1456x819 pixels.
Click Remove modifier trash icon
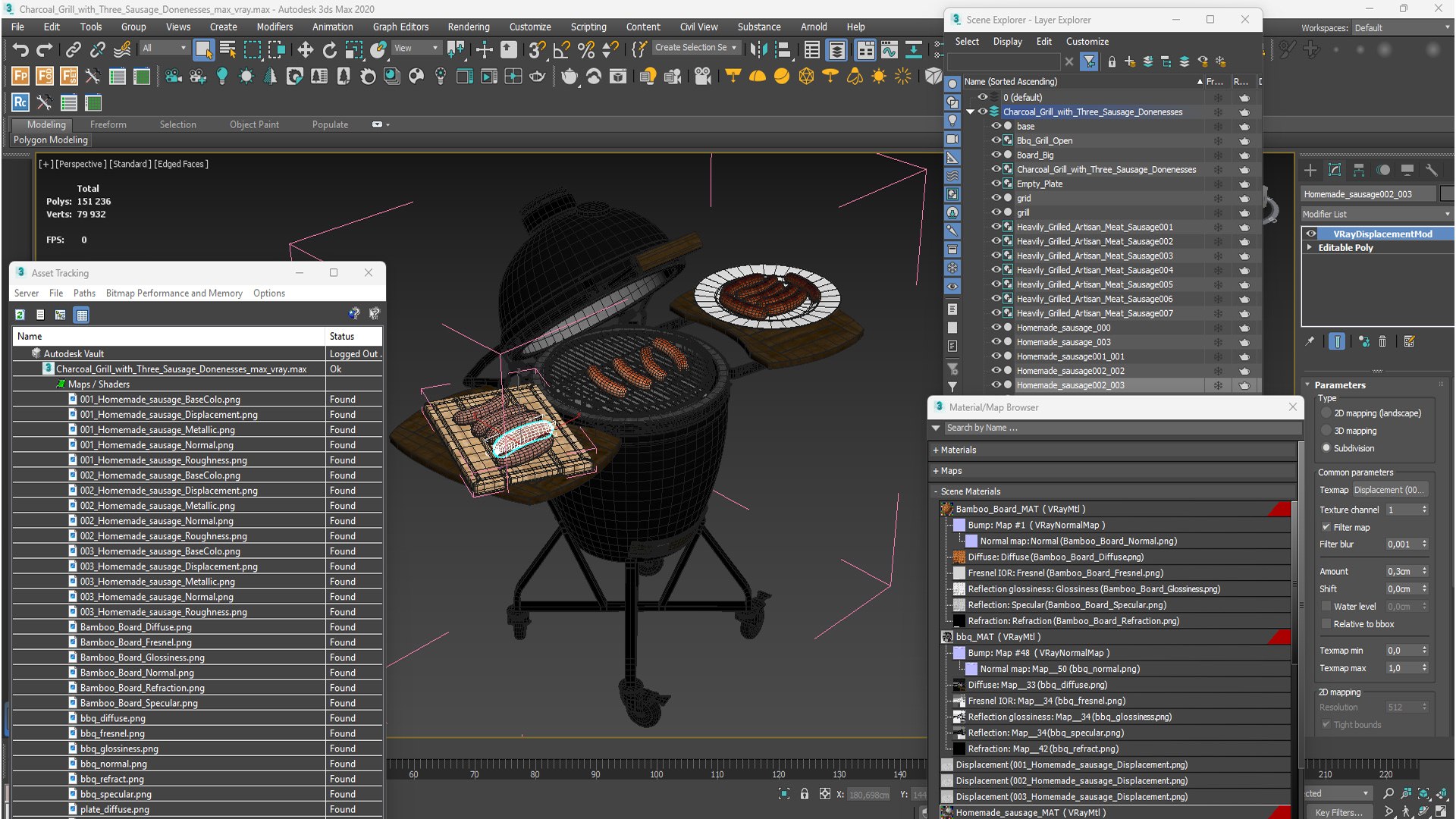coord(1382,342)
